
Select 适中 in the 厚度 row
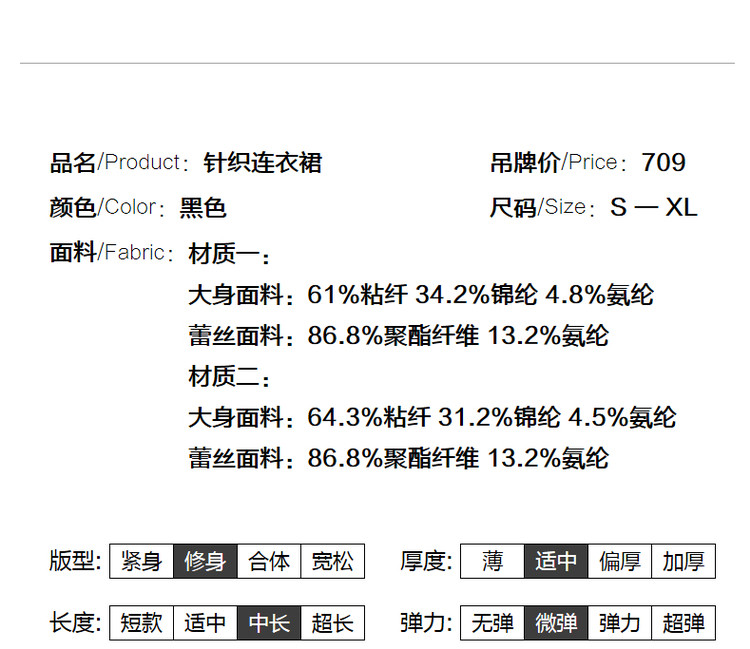coord(556,561)
